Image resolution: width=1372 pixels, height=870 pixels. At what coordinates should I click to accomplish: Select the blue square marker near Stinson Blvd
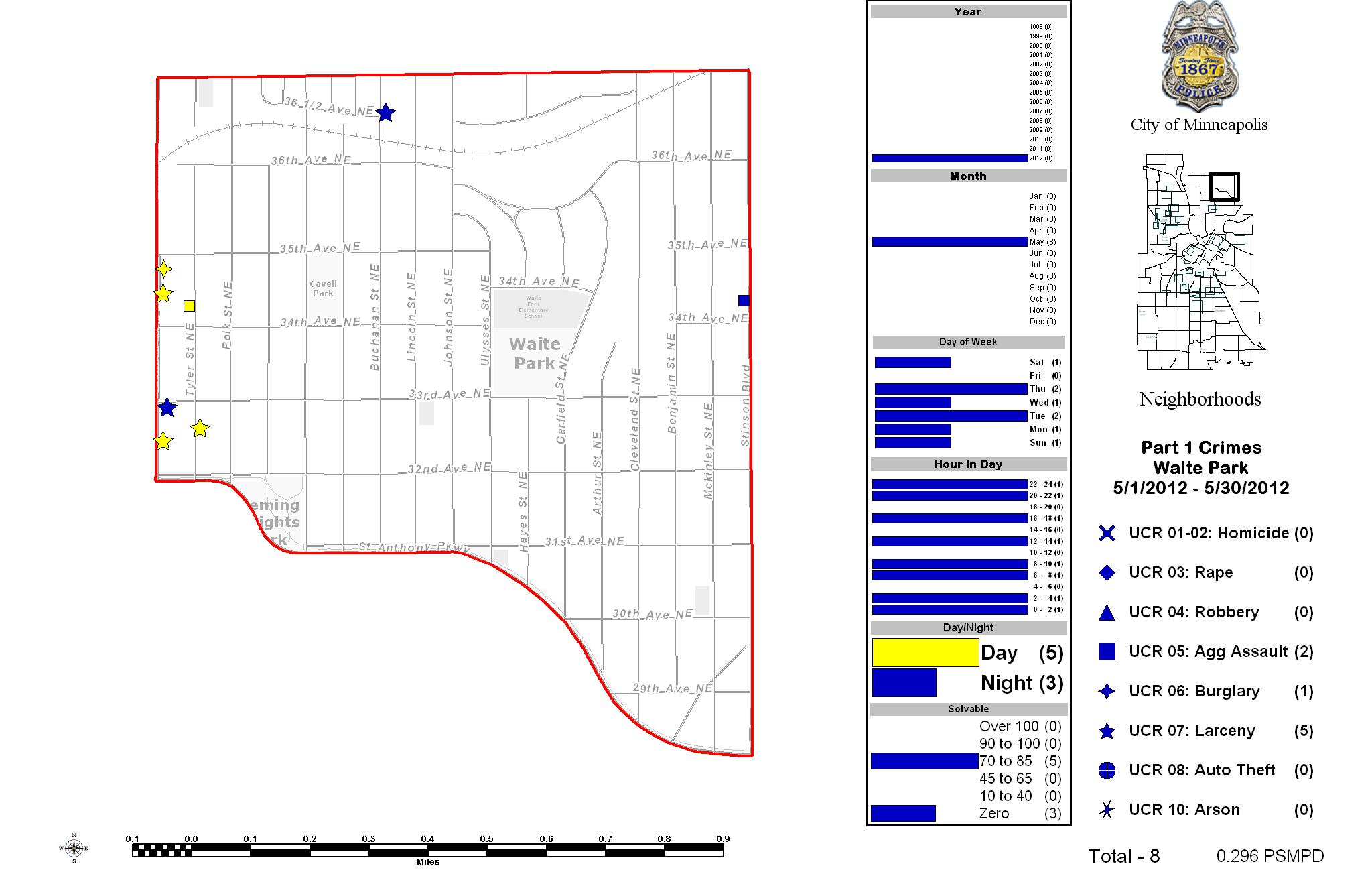[743, 300]
